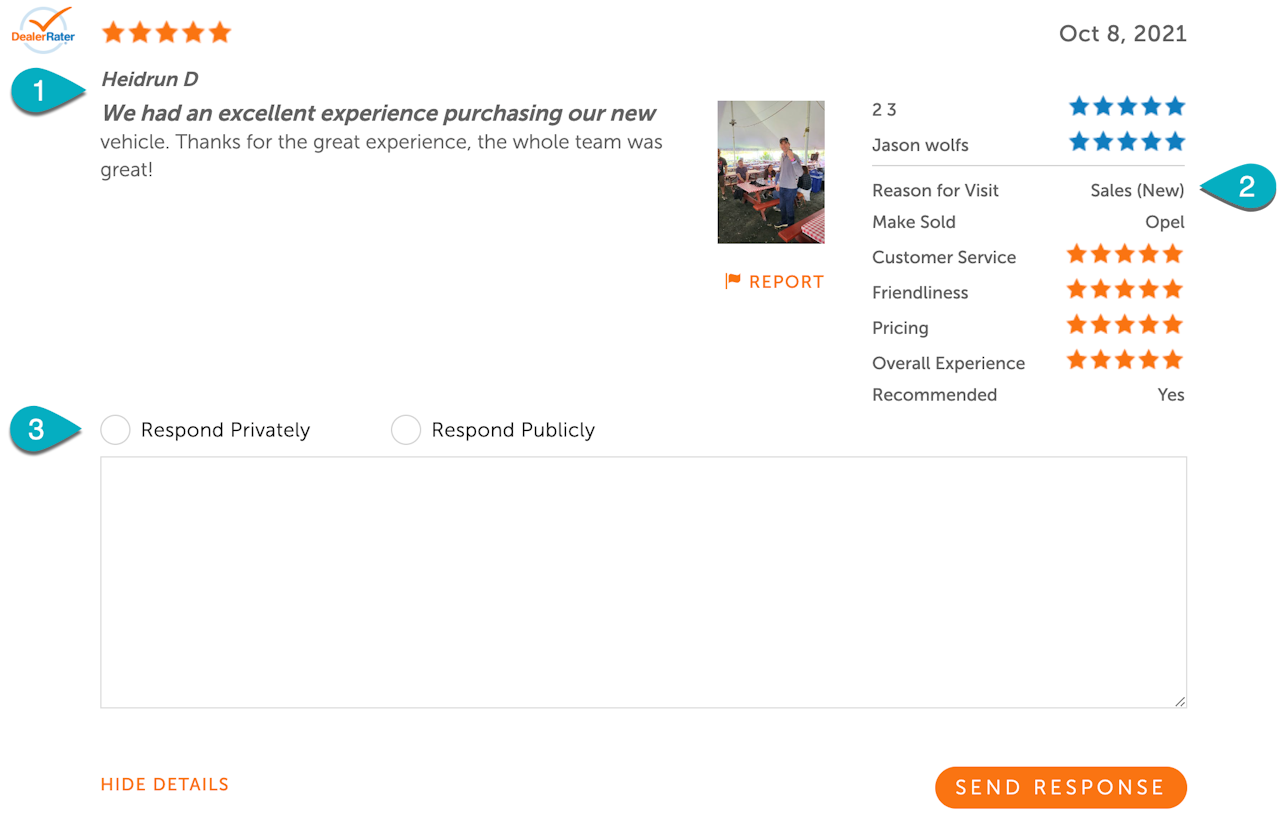This screenshot has width=1280, height=822.
Task: Collapse review with Hide Details
Action: coord(165,785)
